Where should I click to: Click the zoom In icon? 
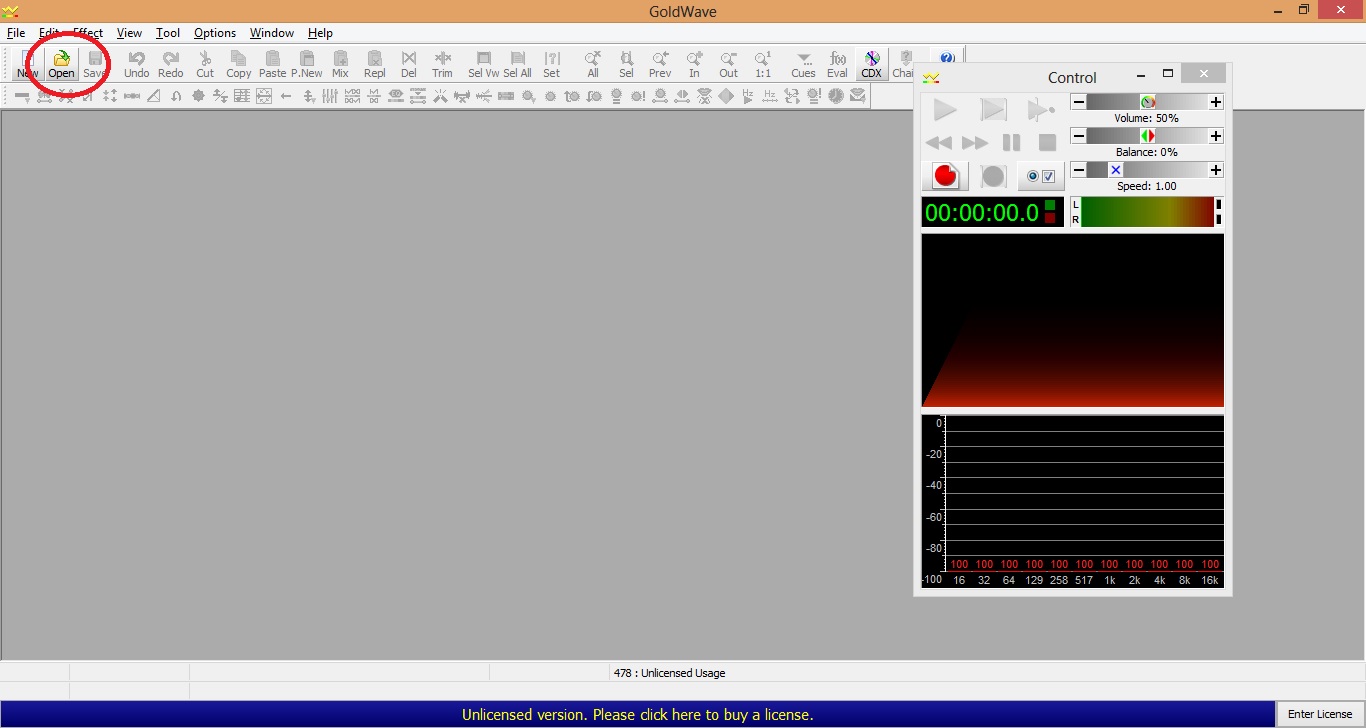695,65
